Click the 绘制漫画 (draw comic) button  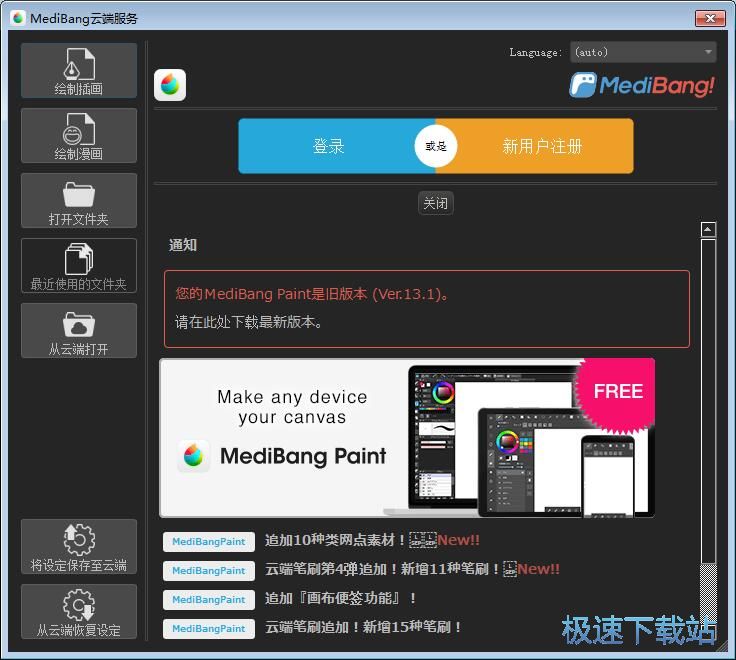[79, 136]
